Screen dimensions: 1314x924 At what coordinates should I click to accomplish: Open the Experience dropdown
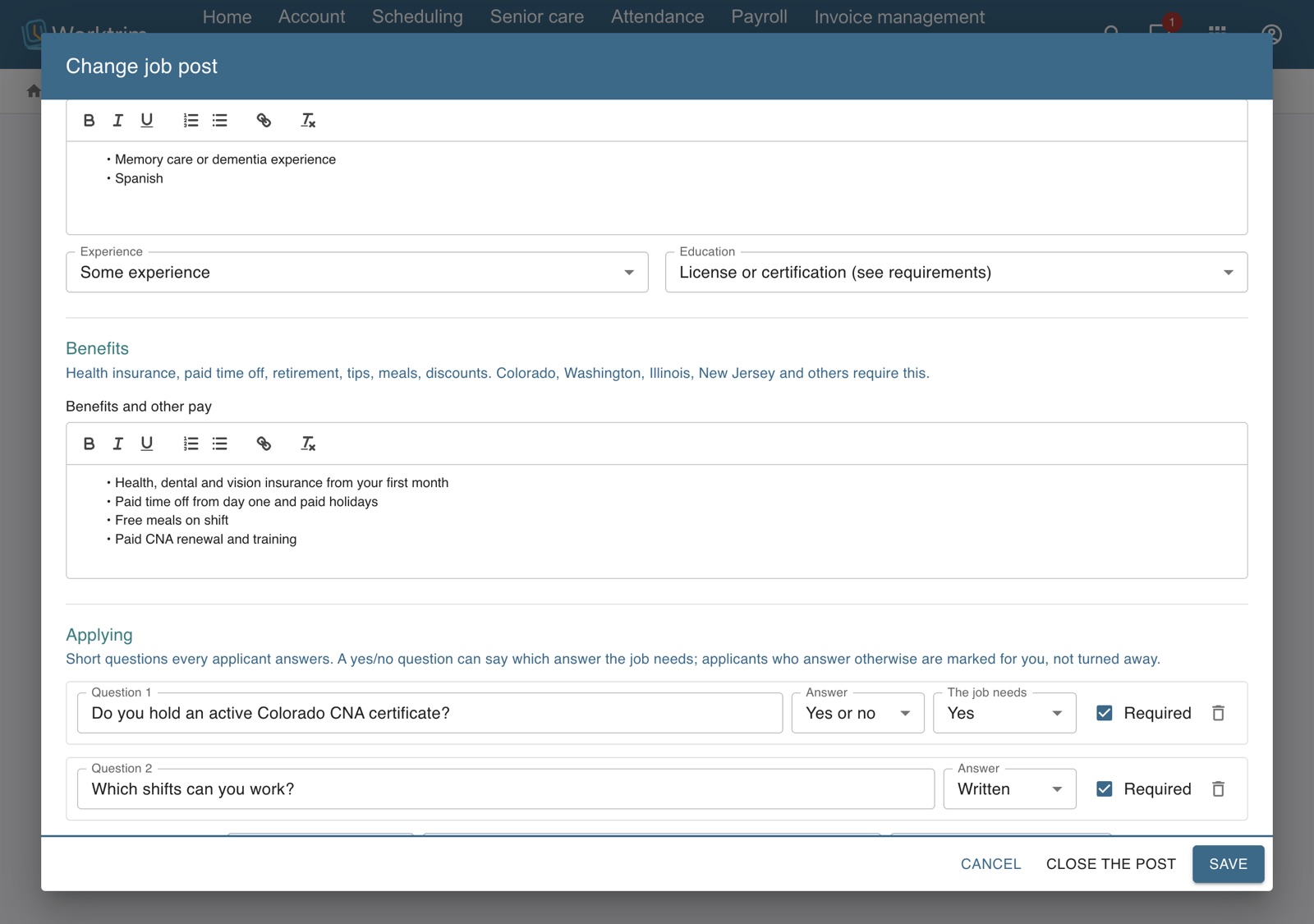(x=357, y=272)
